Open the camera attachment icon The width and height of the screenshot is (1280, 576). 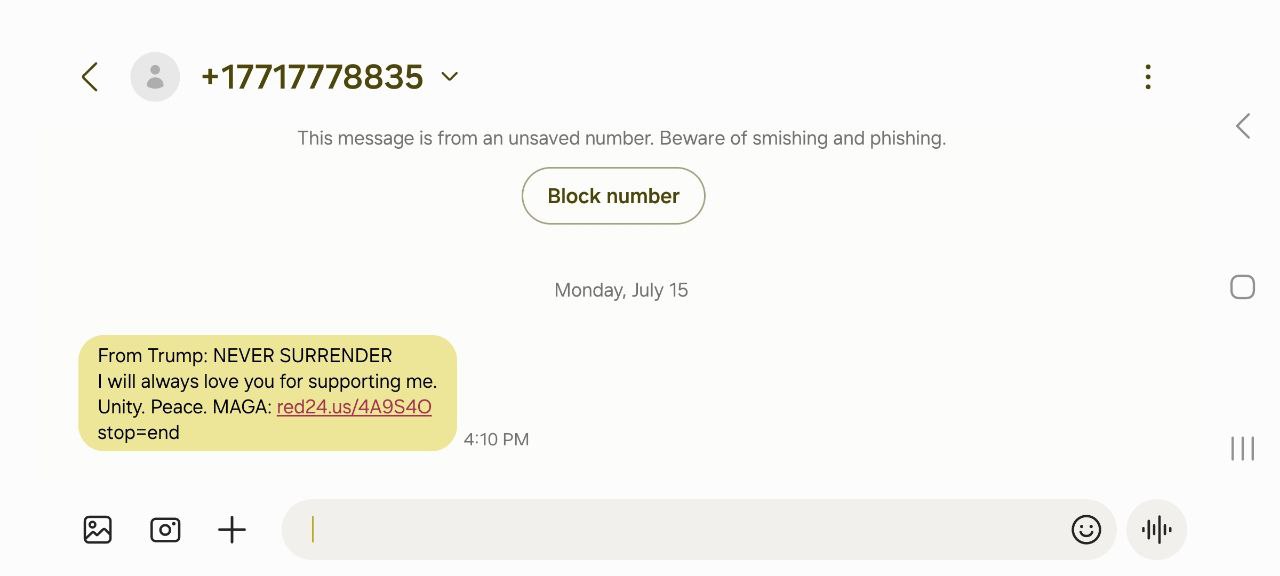click(x=165, y=529)
